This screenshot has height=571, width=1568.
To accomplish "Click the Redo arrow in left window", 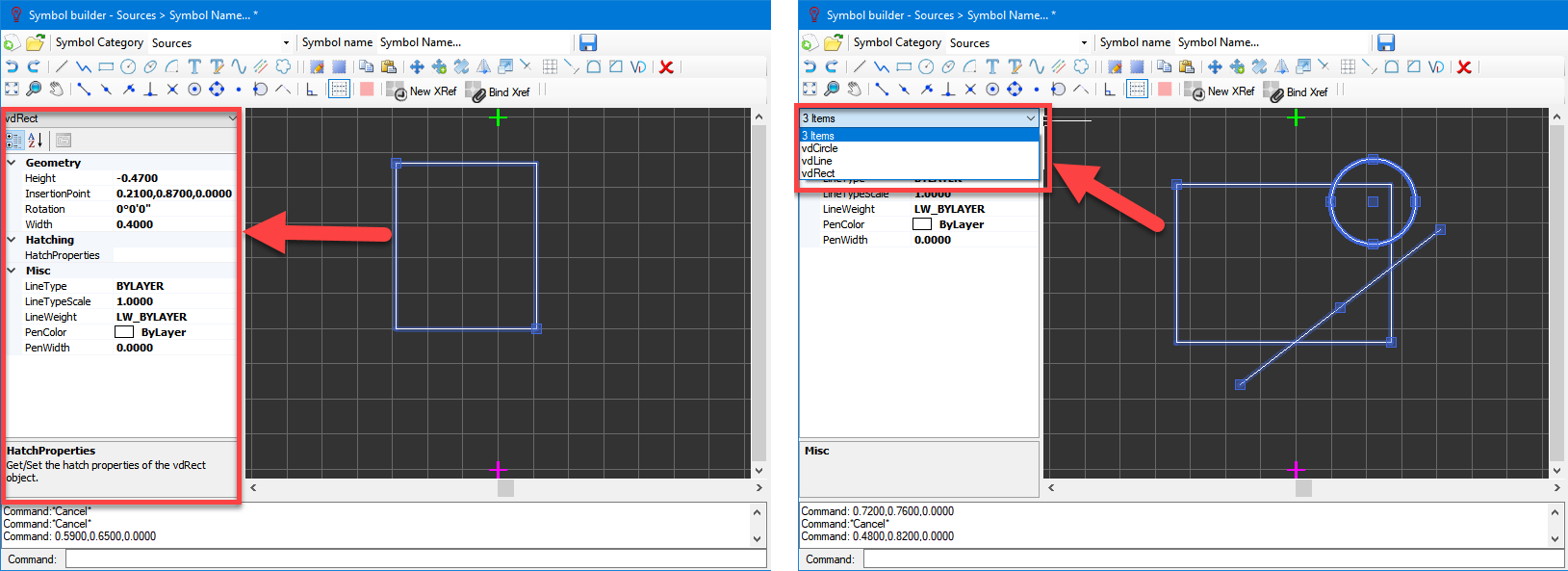I will tap(34, 66).
